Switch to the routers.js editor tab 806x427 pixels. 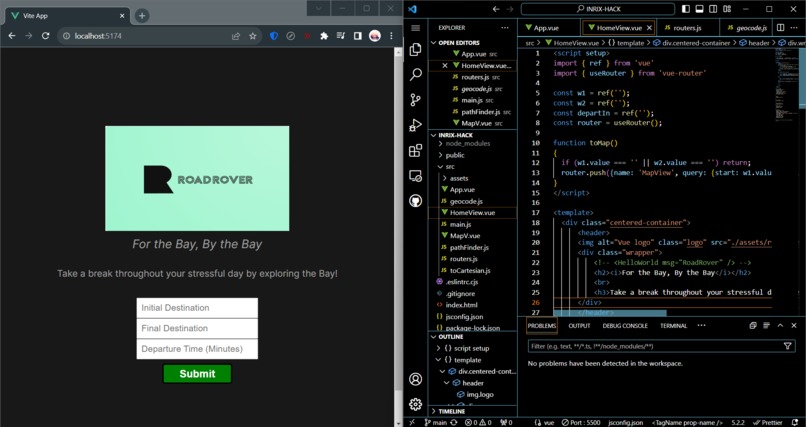tap(686, 28)
